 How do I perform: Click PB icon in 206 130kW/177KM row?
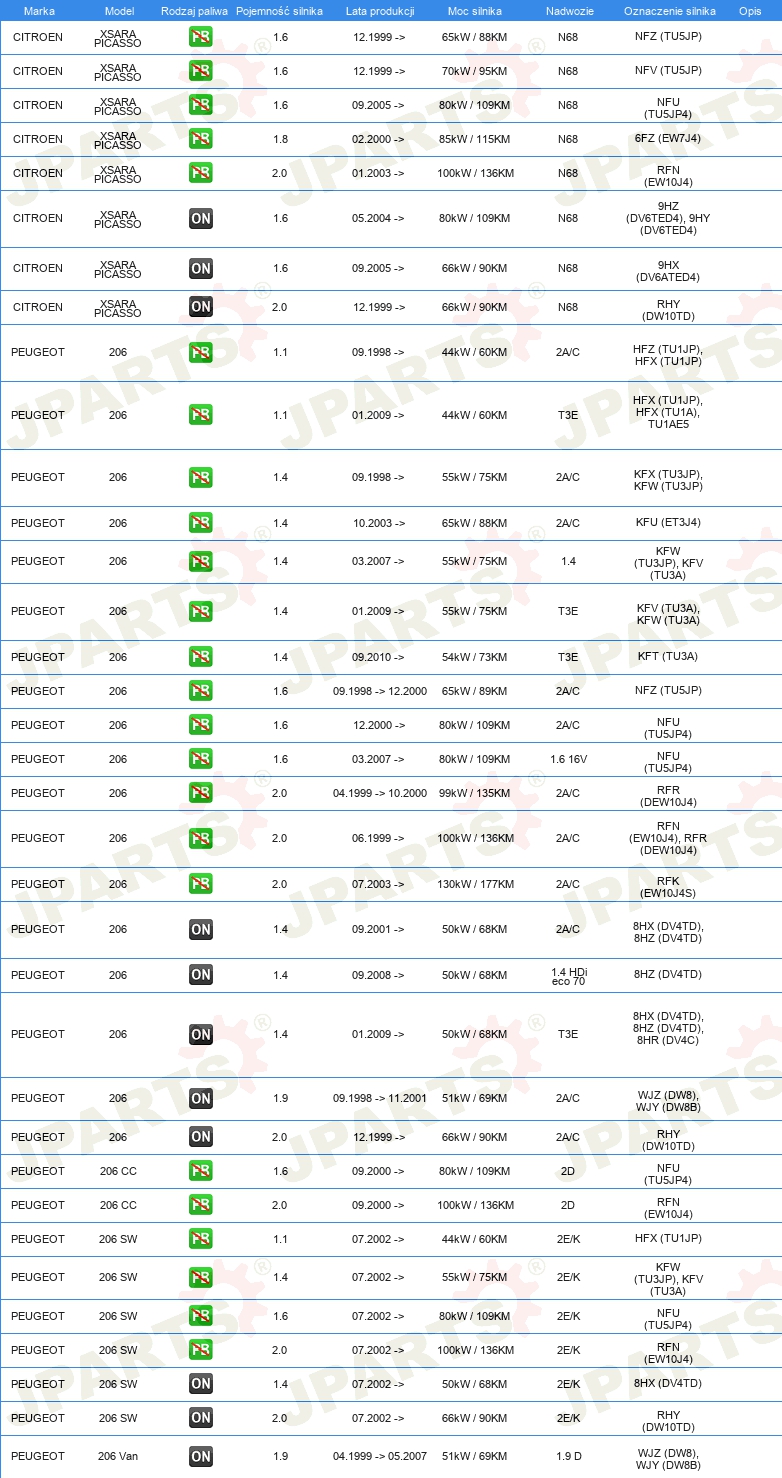pyautogui.click(x=201, y=884)
